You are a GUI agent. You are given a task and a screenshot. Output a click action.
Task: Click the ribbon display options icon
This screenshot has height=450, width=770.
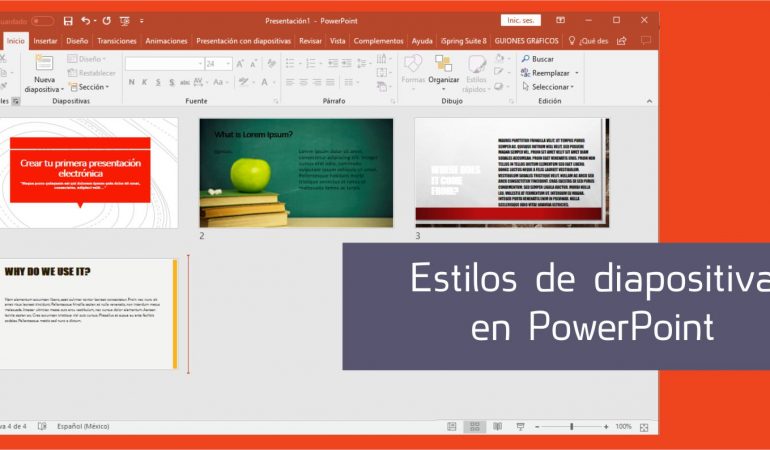point(560,20)
